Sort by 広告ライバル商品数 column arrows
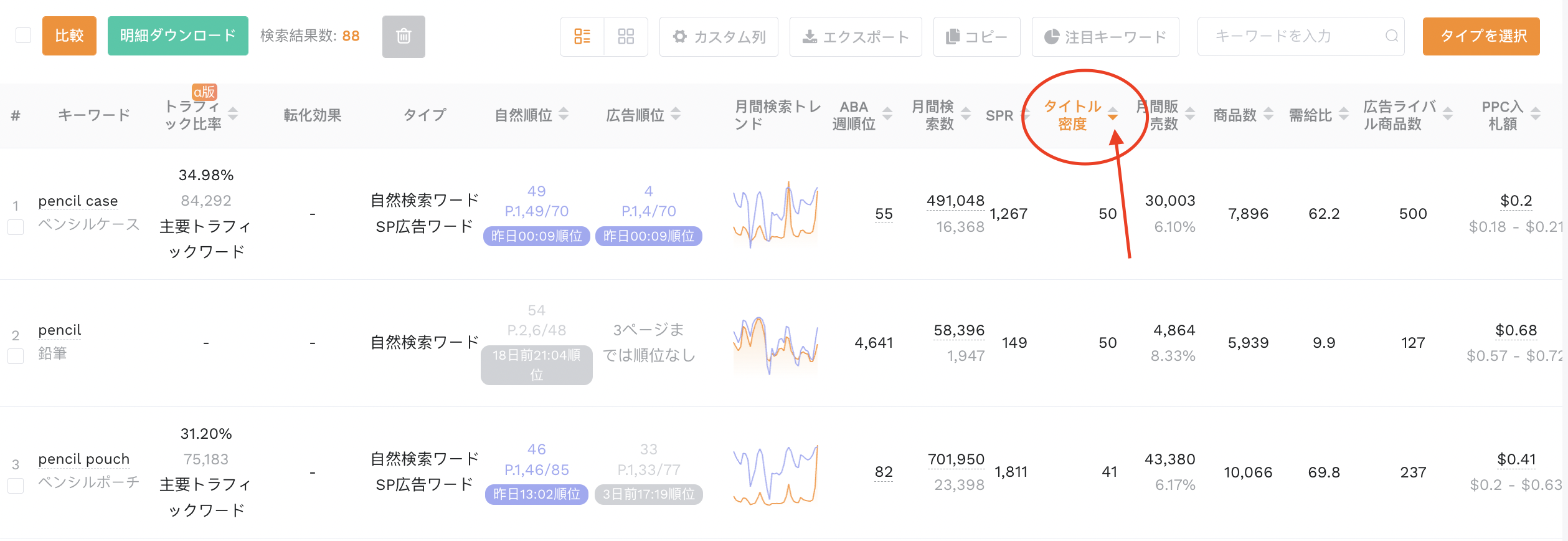 tap(1448, 115)
